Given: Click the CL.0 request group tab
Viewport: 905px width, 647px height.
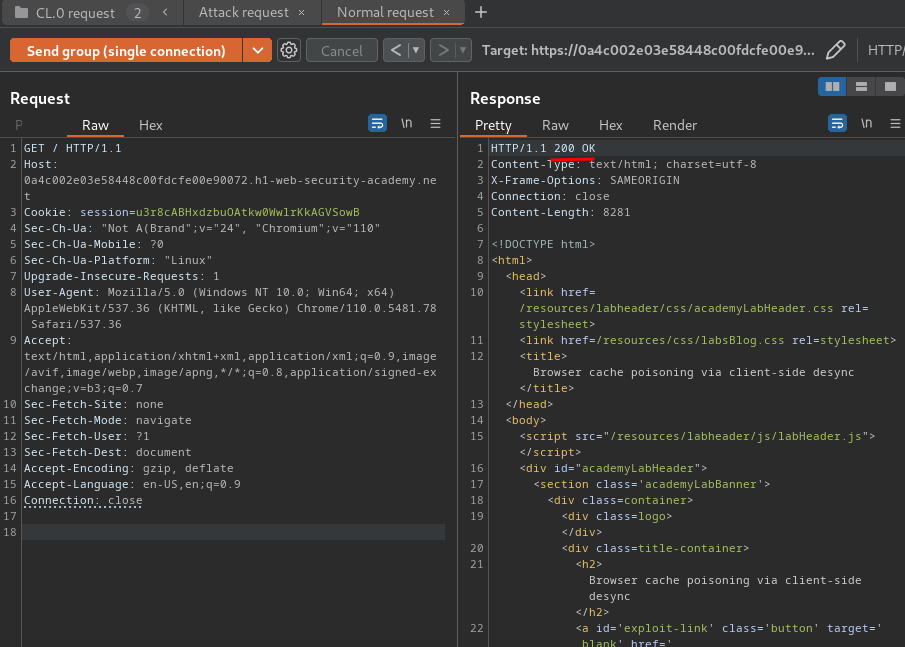Looking at the screenshot, I should pos(76,13).
